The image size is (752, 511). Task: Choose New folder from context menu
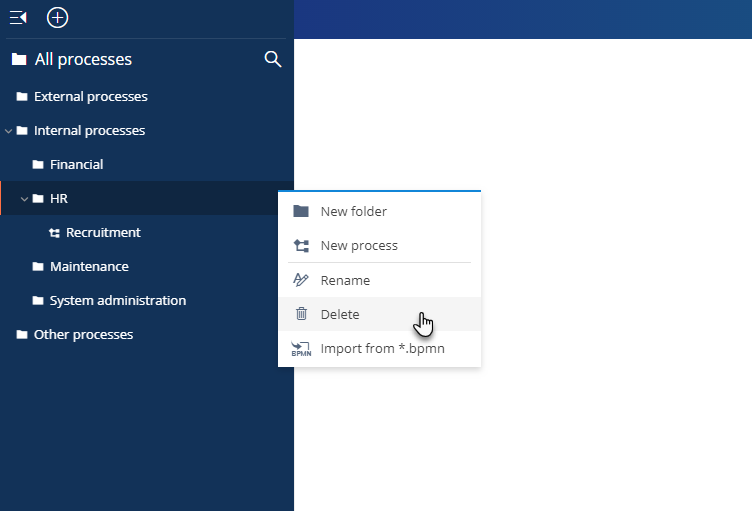(x=379, y=212)
